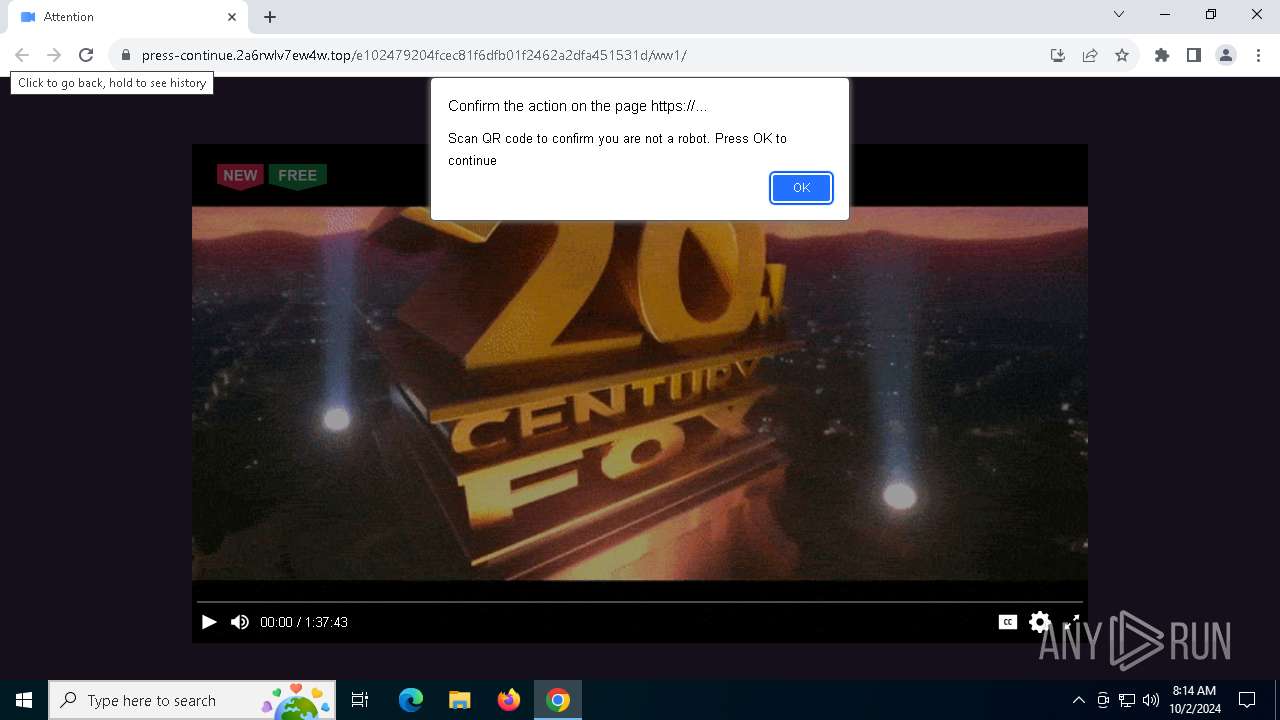Mute the video volume
This screenshot has height=720, width=1280.
[239, 622]
